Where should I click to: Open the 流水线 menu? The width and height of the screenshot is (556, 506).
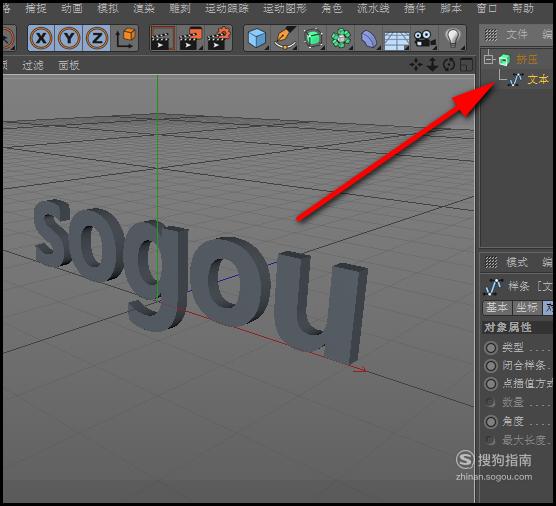pyautogui.click(x=373, y=8)
